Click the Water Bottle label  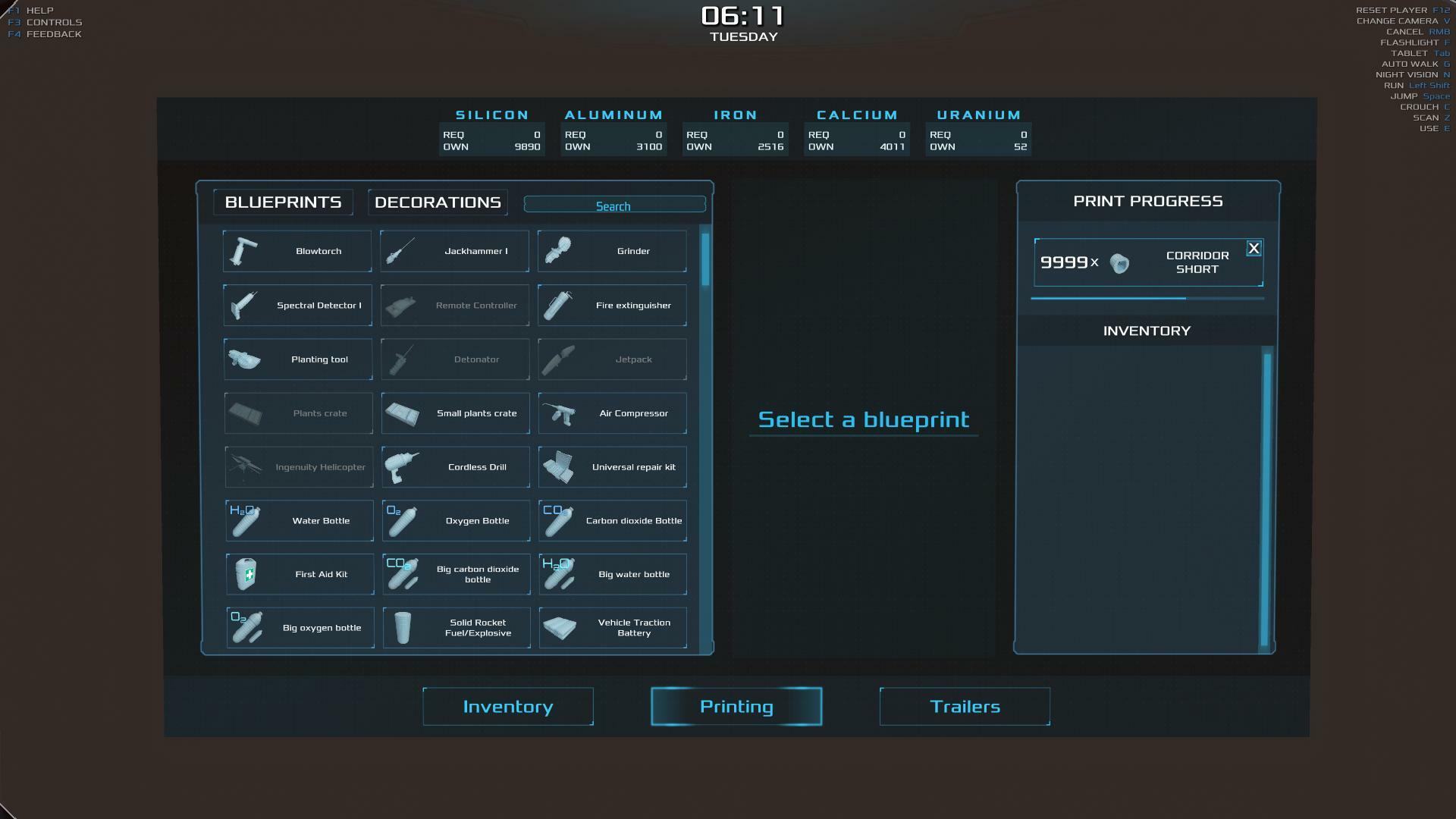coord(321,521)
